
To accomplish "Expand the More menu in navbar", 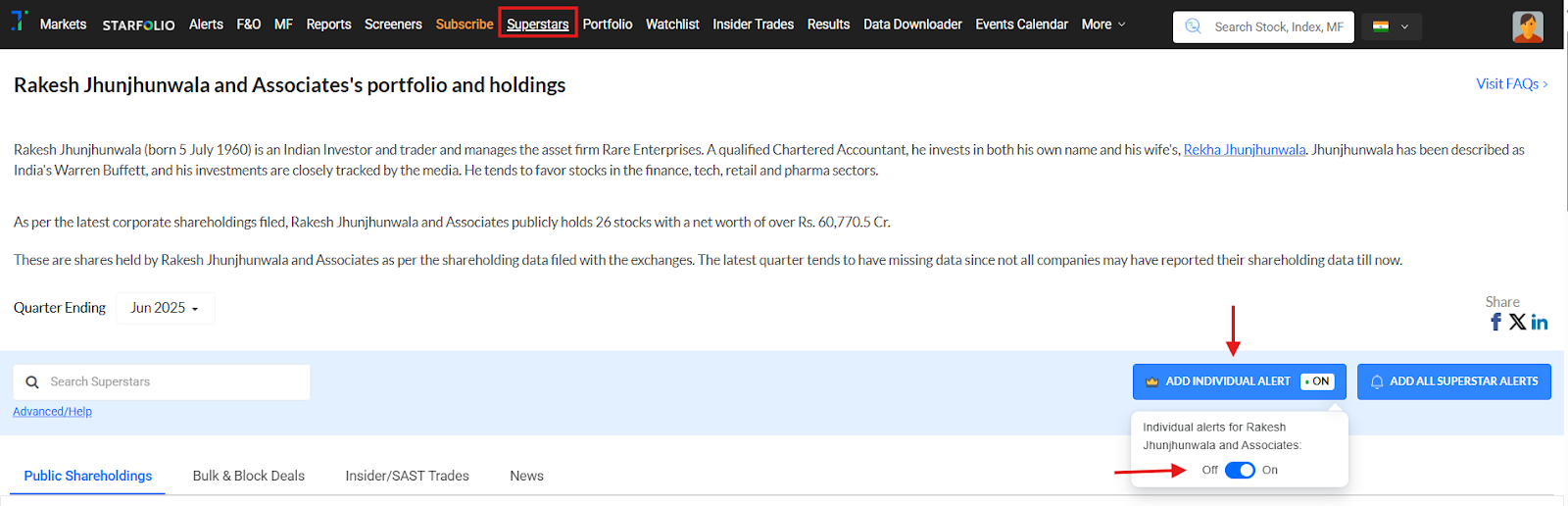I will point(1103,25).
